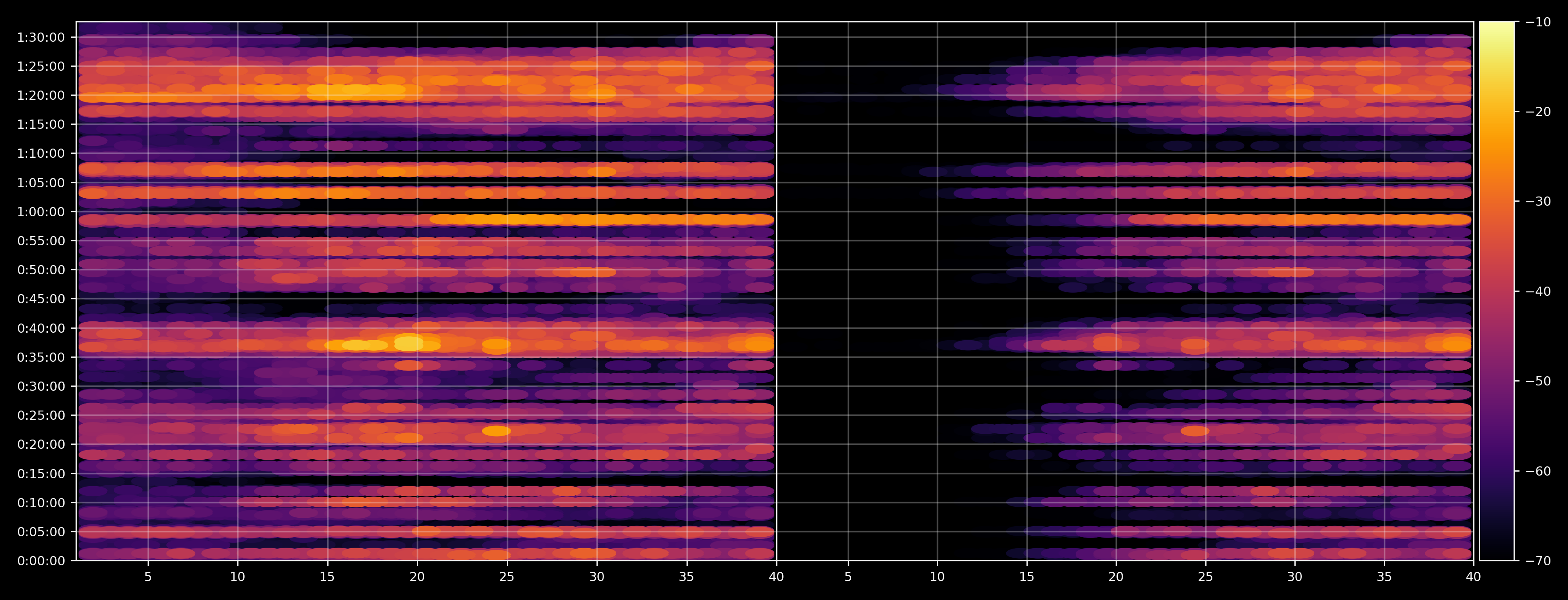Click the 1:20:00 time axis label
Screen dimensions: 1568x600
41,95
